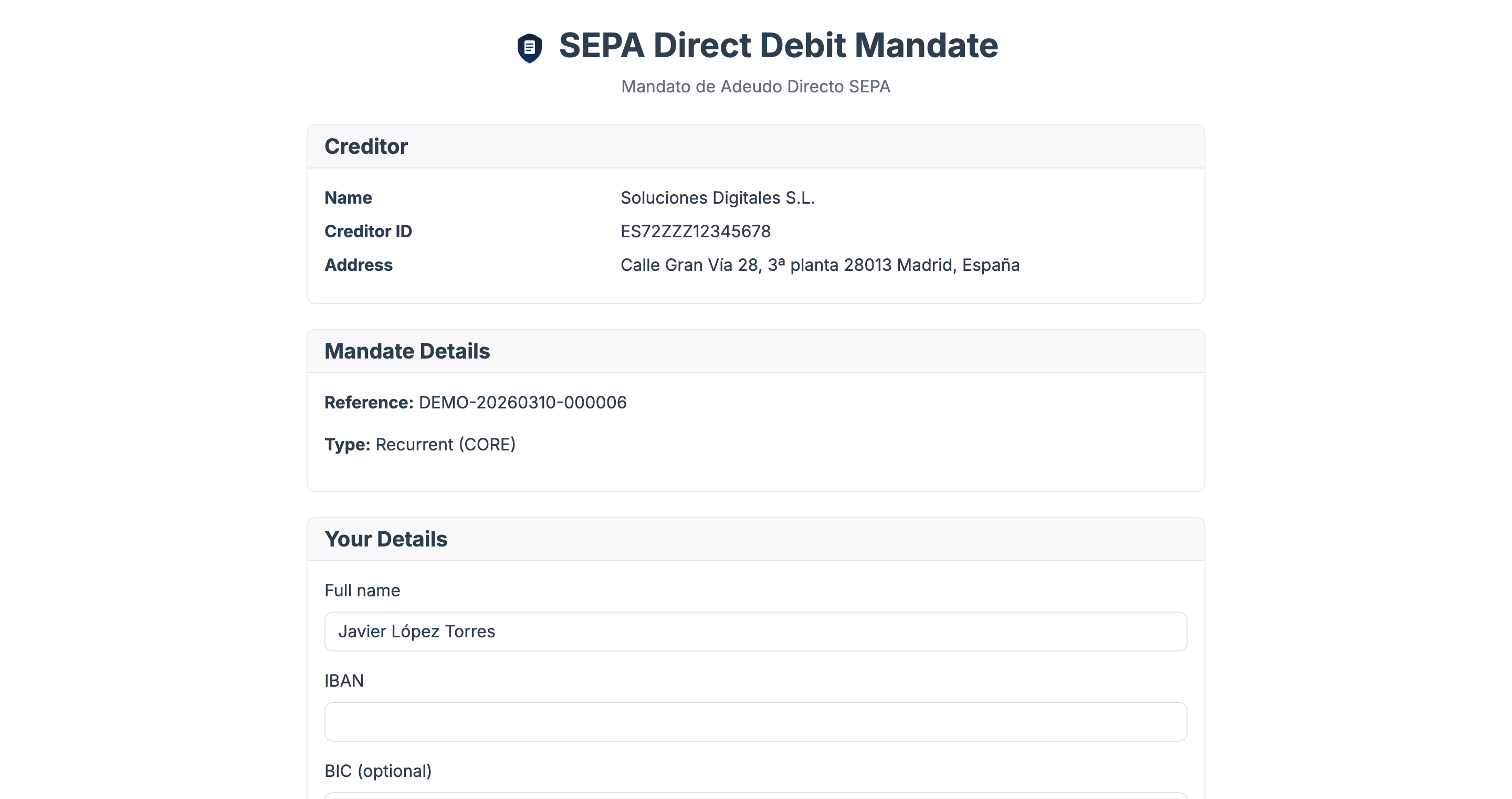Click the Mandate Details section header

point(407,351)
